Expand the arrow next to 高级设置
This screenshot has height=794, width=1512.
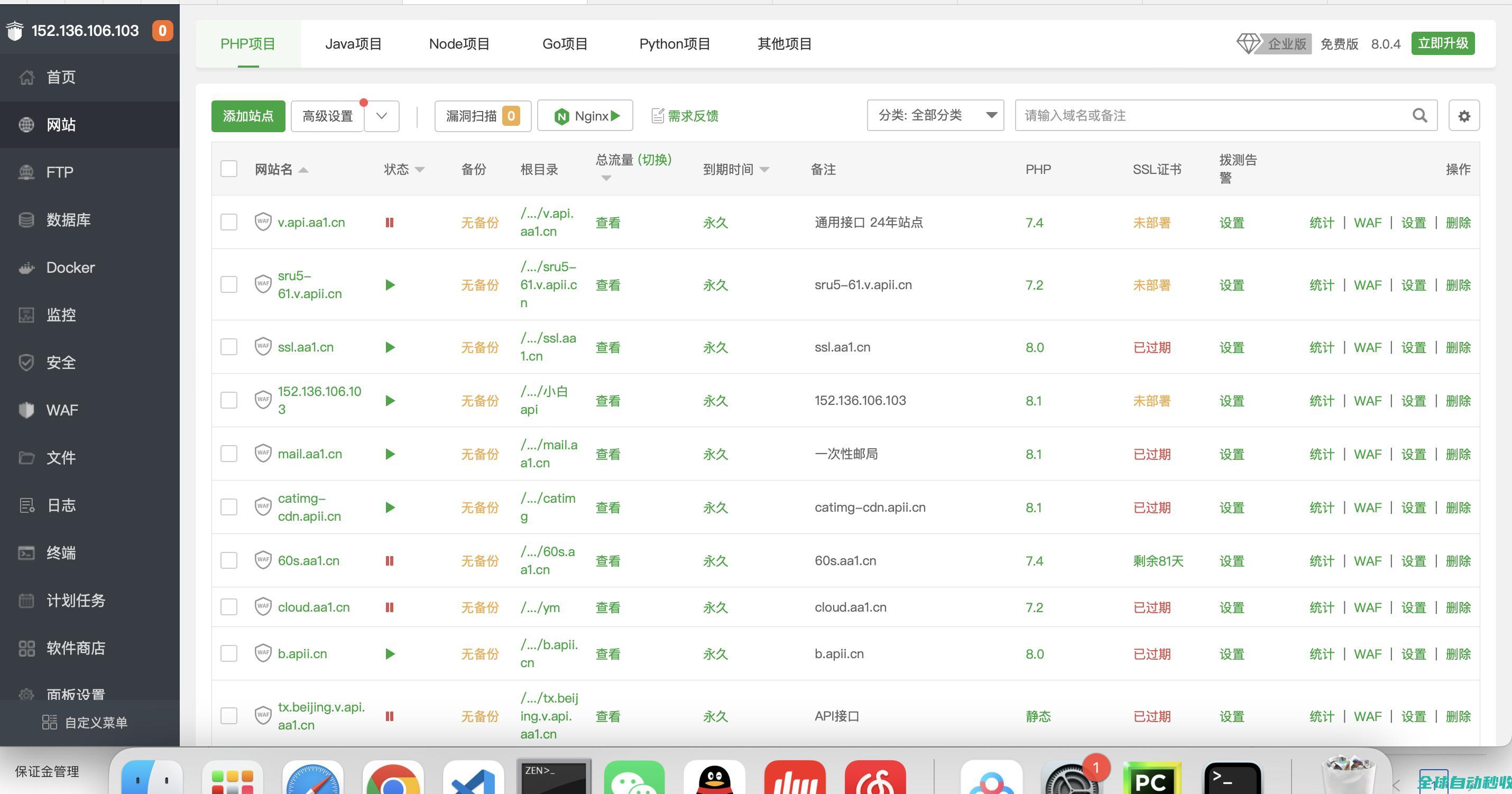[x=382, y=116]
